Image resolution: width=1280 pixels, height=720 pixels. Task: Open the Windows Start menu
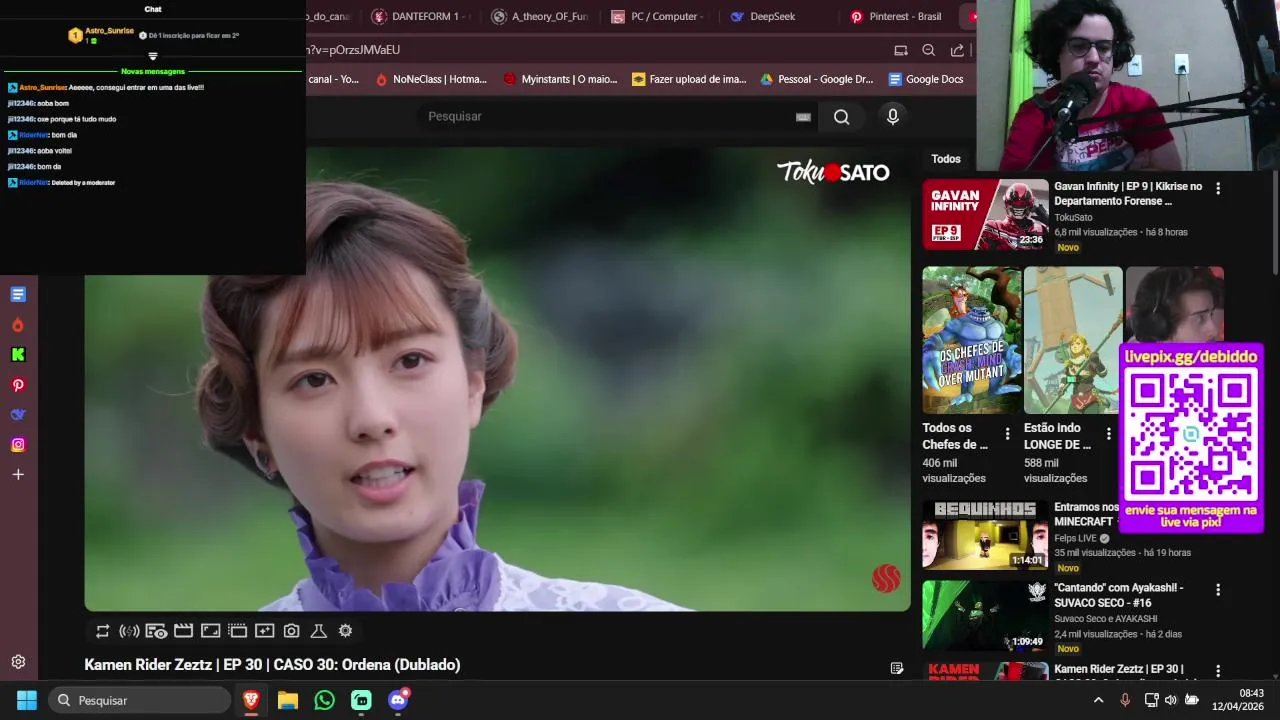(26, 700)
